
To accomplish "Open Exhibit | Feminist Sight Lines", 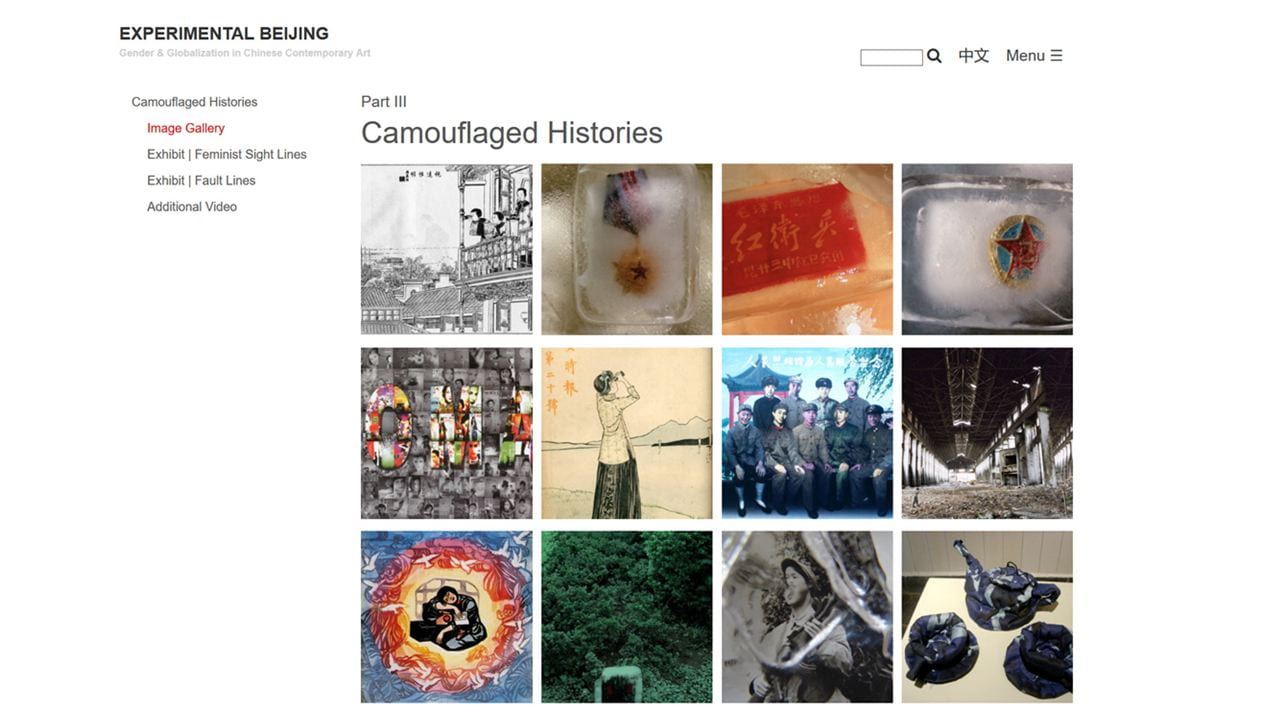I will coord(227,154).
